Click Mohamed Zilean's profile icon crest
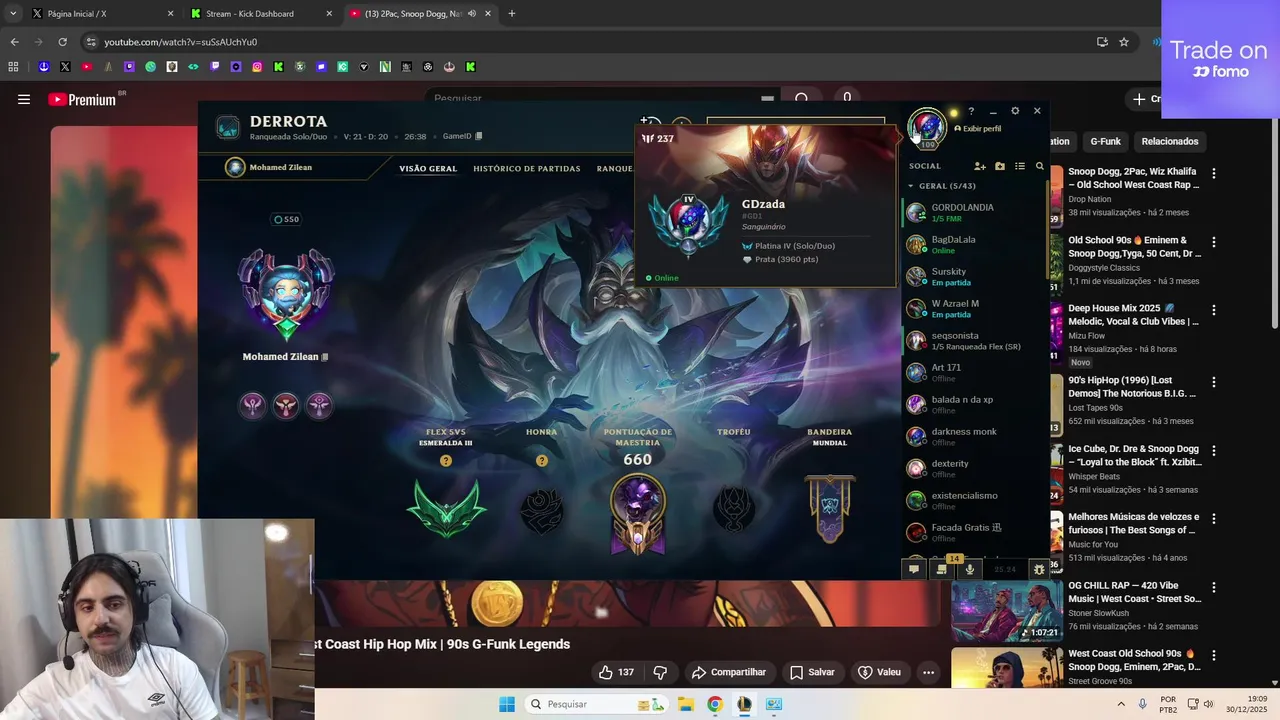Image resolution: width=1280 pixels, height=720 pixels. [x=286, y=295]
